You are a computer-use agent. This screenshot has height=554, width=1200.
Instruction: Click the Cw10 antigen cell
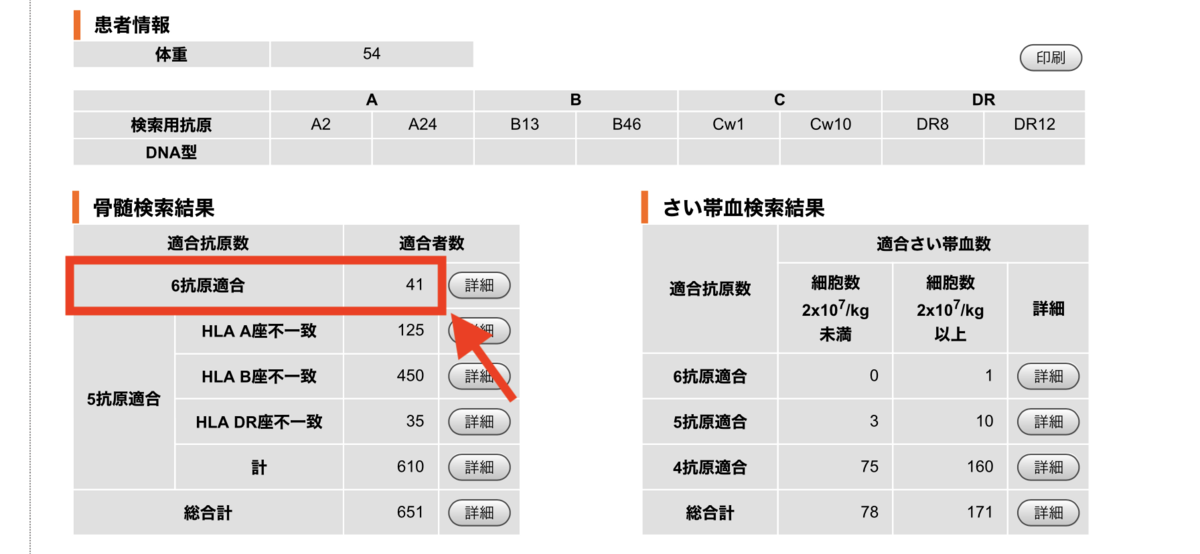tap(831, 125)
